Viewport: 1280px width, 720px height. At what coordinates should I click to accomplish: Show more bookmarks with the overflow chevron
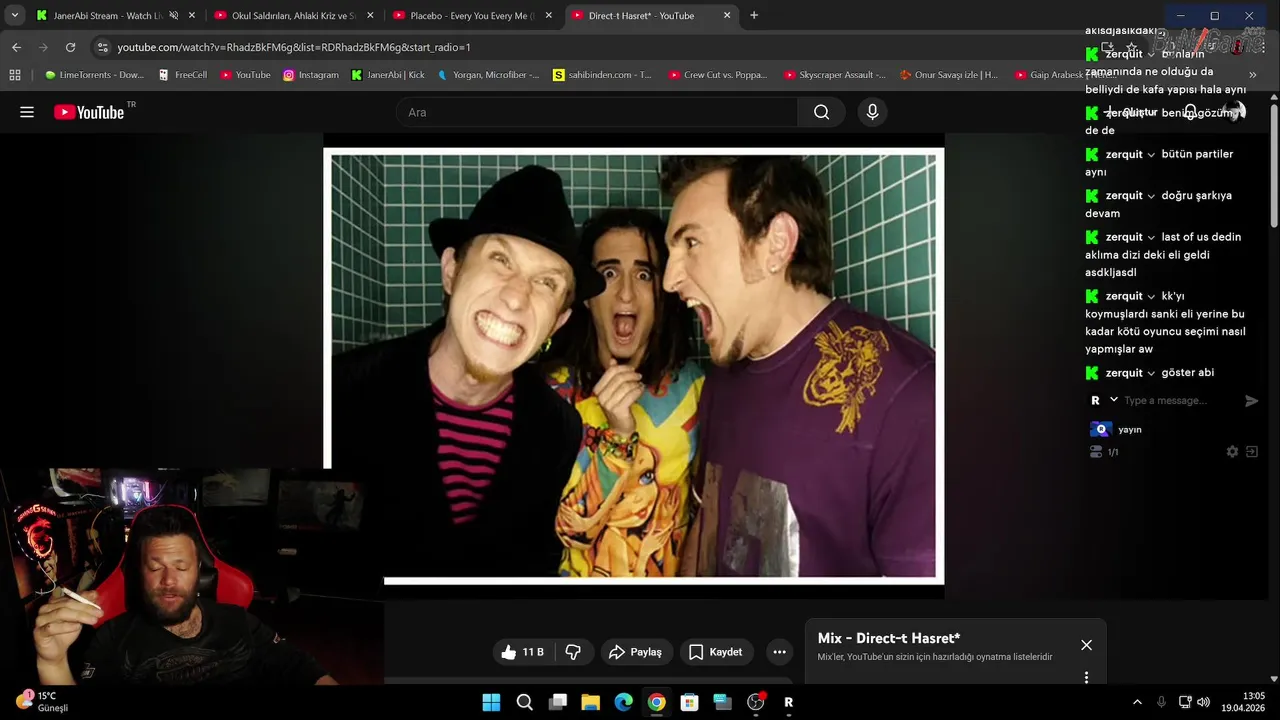pos(1252,75)
